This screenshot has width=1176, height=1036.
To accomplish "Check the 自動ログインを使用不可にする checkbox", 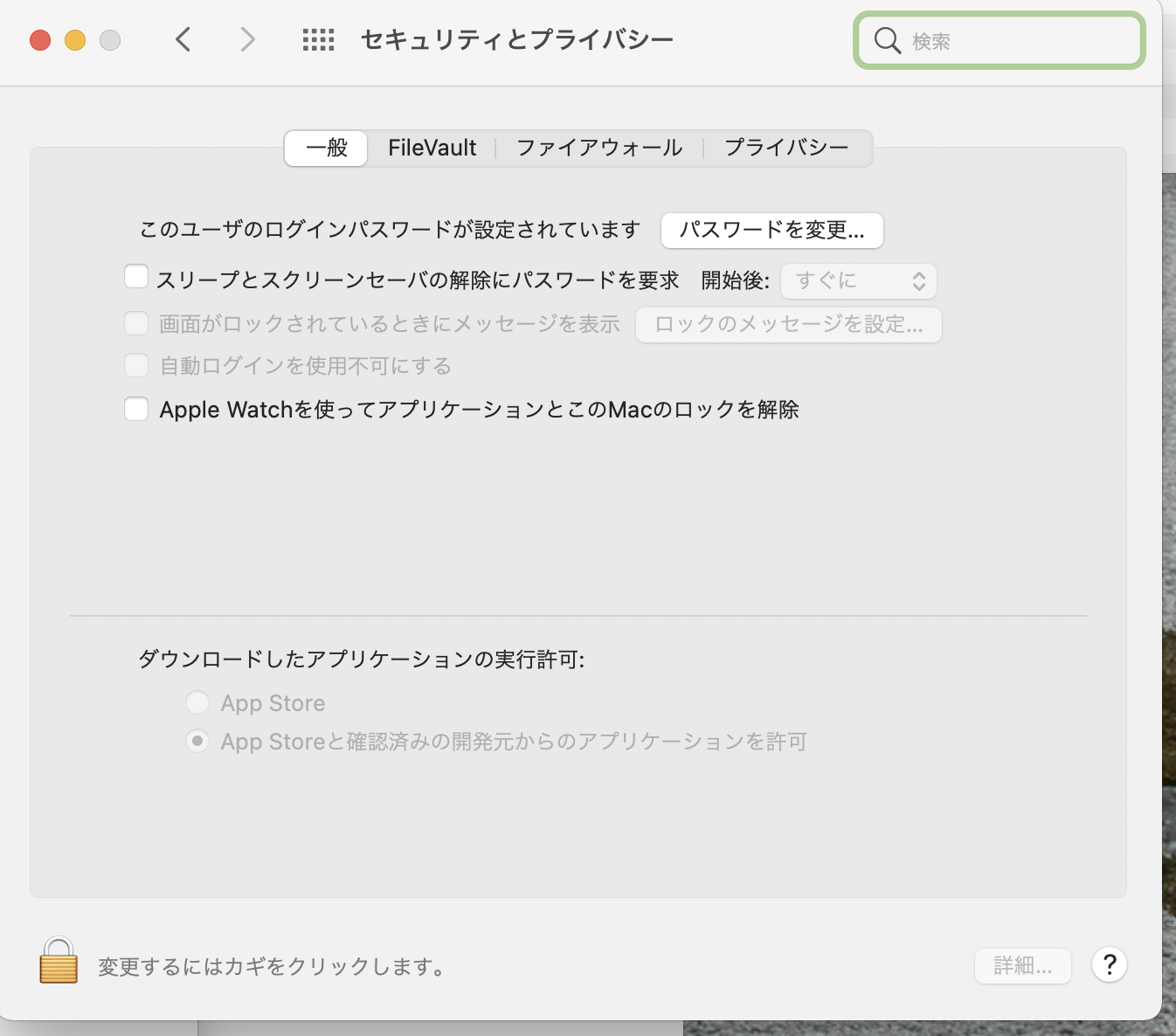I will click(x=136, y=365).
